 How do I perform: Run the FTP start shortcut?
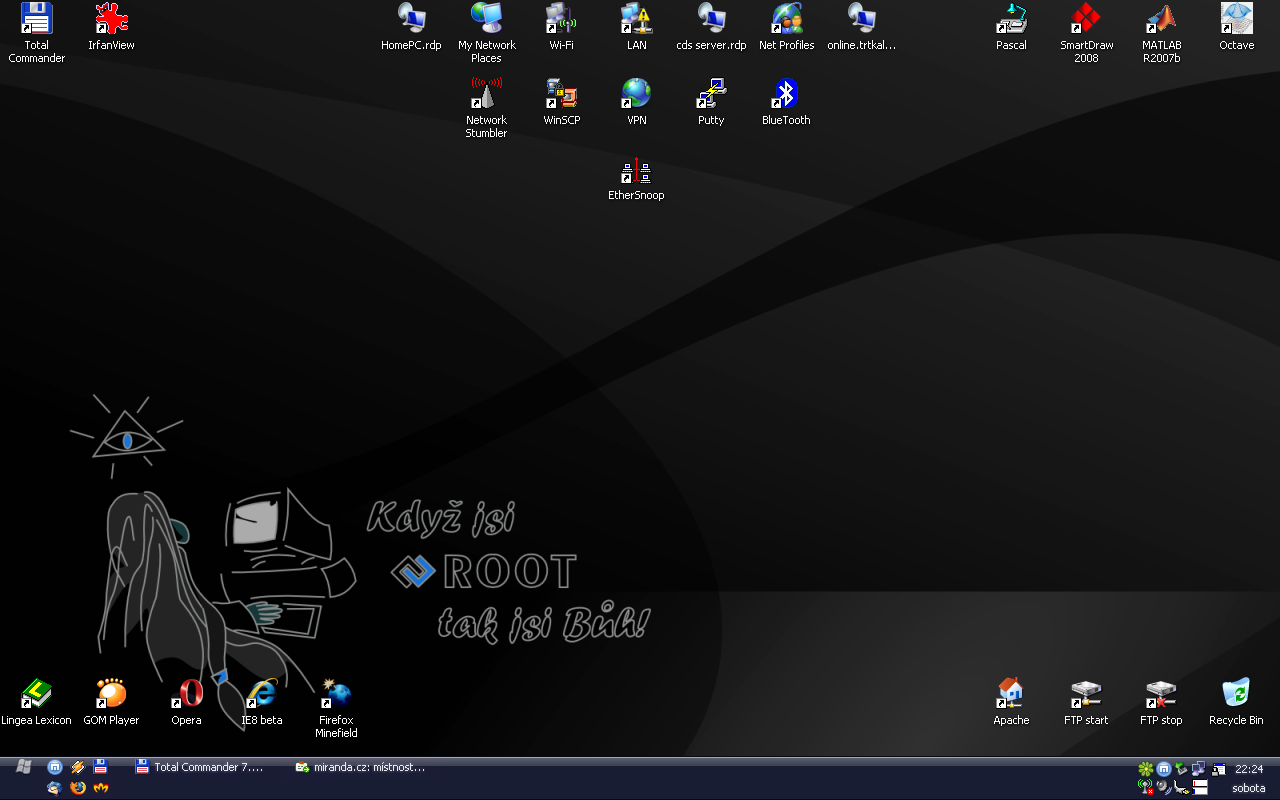(1086, 702)
